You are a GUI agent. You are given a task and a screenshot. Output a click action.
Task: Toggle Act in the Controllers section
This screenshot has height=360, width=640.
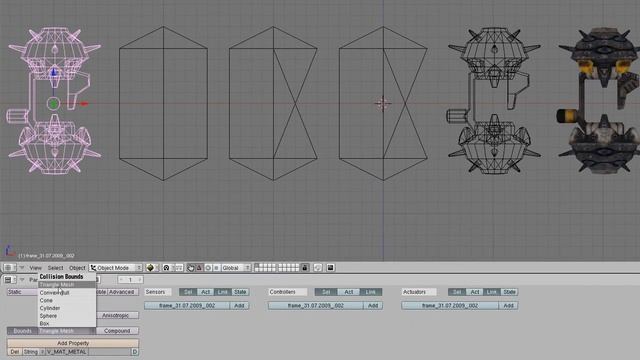tap(348, 292)
